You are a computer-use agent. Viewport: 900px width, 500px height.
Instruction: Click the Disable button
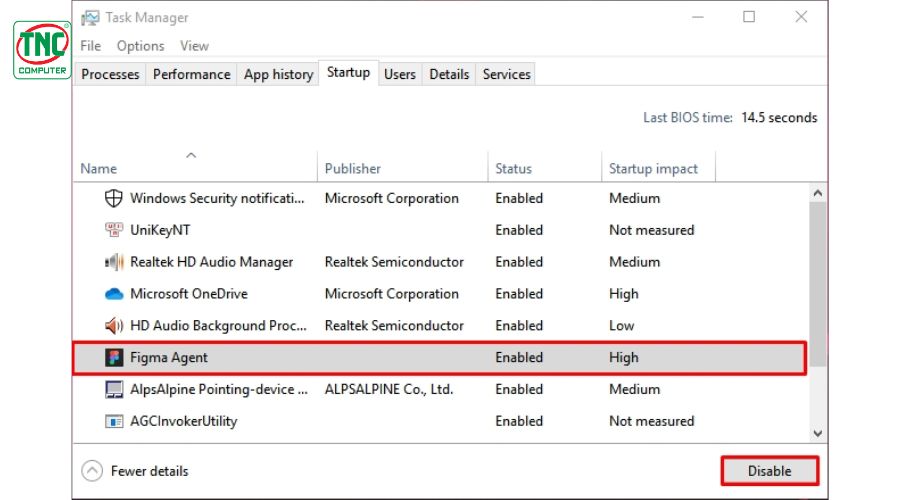tap(770, 471)
